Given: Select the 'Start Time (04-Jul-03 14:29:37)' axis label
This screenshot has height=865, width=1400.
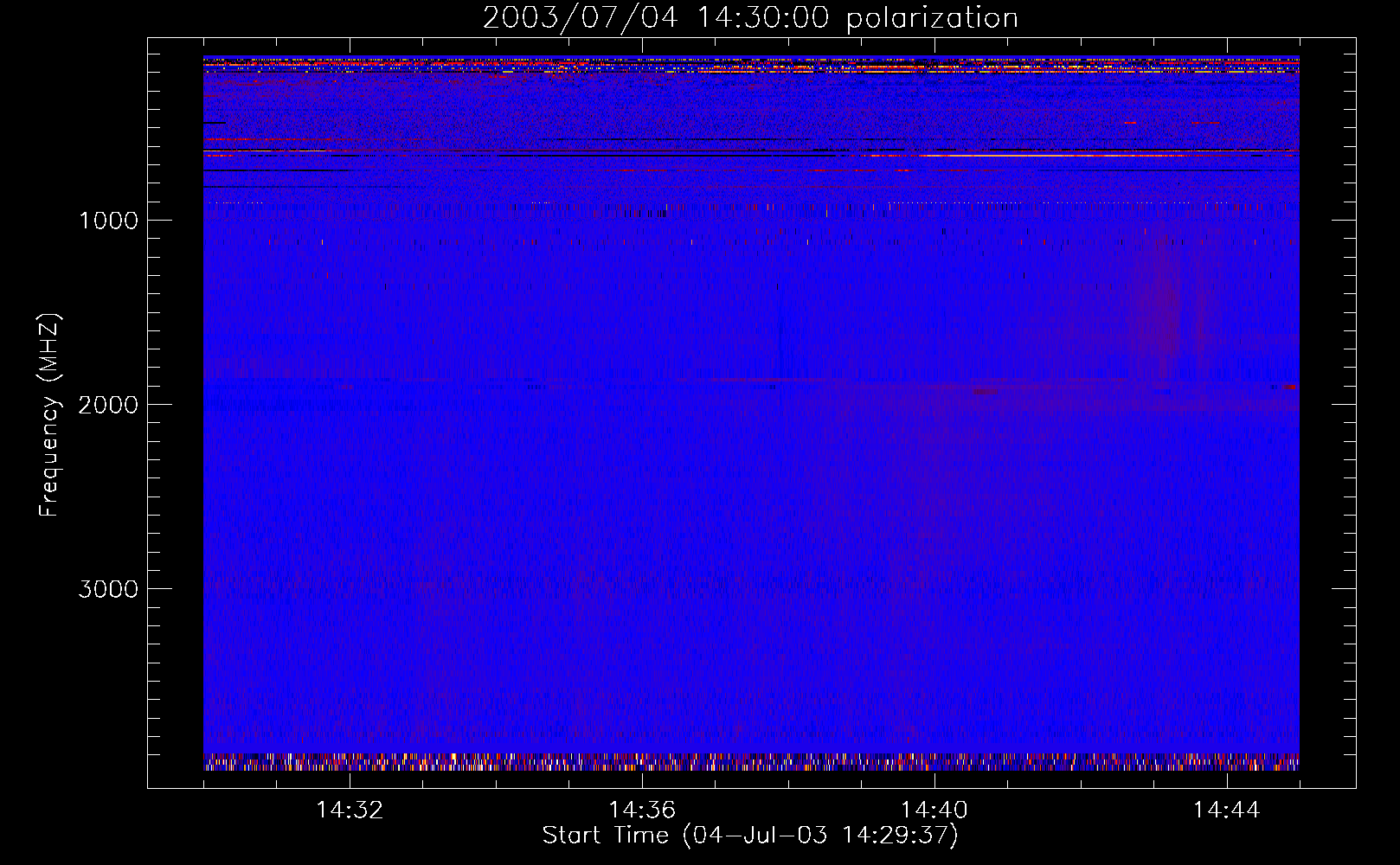Looking at the screenshot, I should (x=750, y=836).
